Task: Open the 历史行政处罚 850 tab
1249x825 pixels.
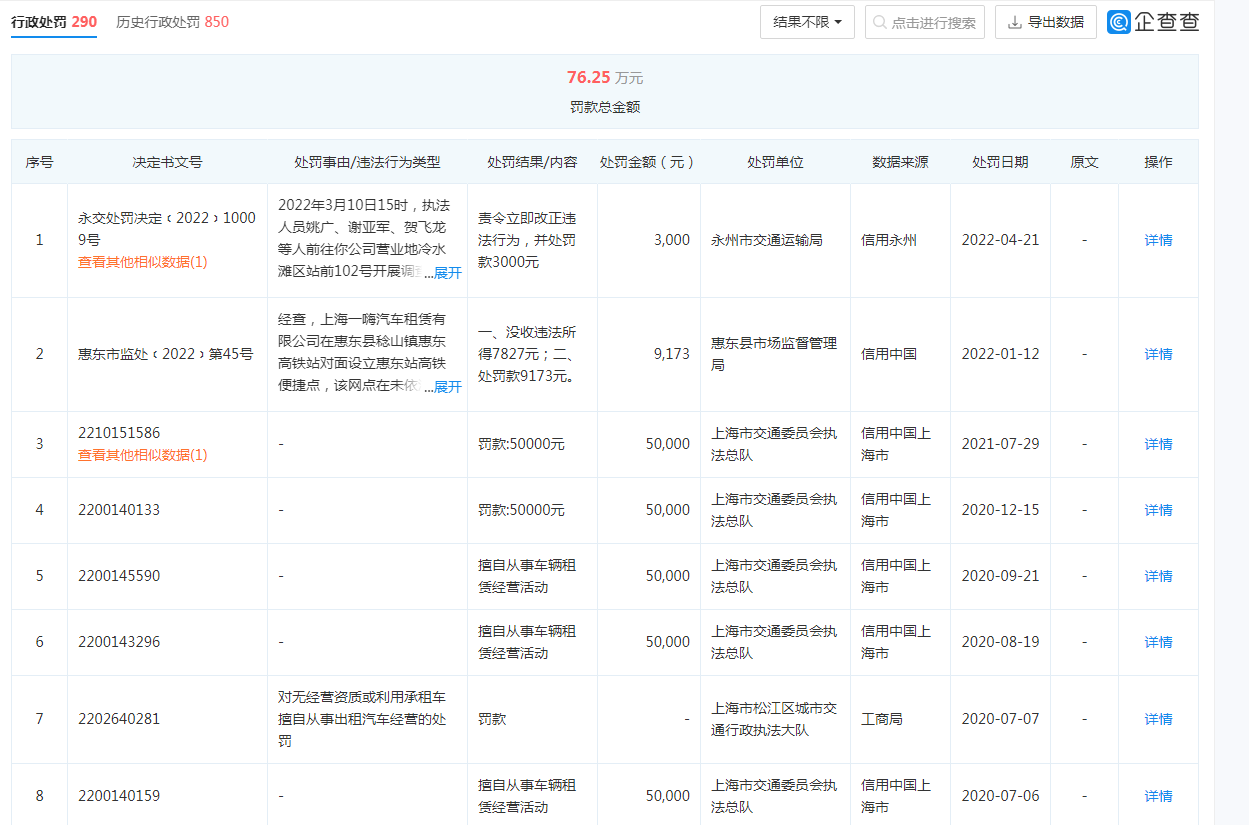Action: (172, 22)
